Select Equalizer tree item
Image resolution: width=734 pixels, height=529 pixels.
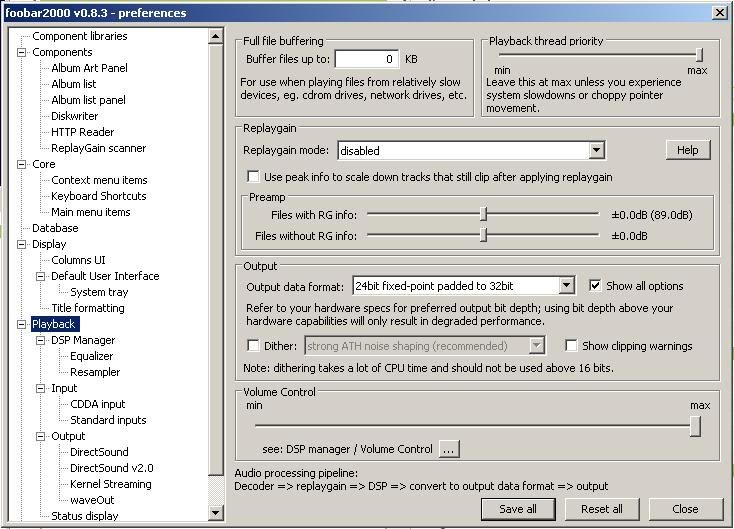click(x=92, y=356)
